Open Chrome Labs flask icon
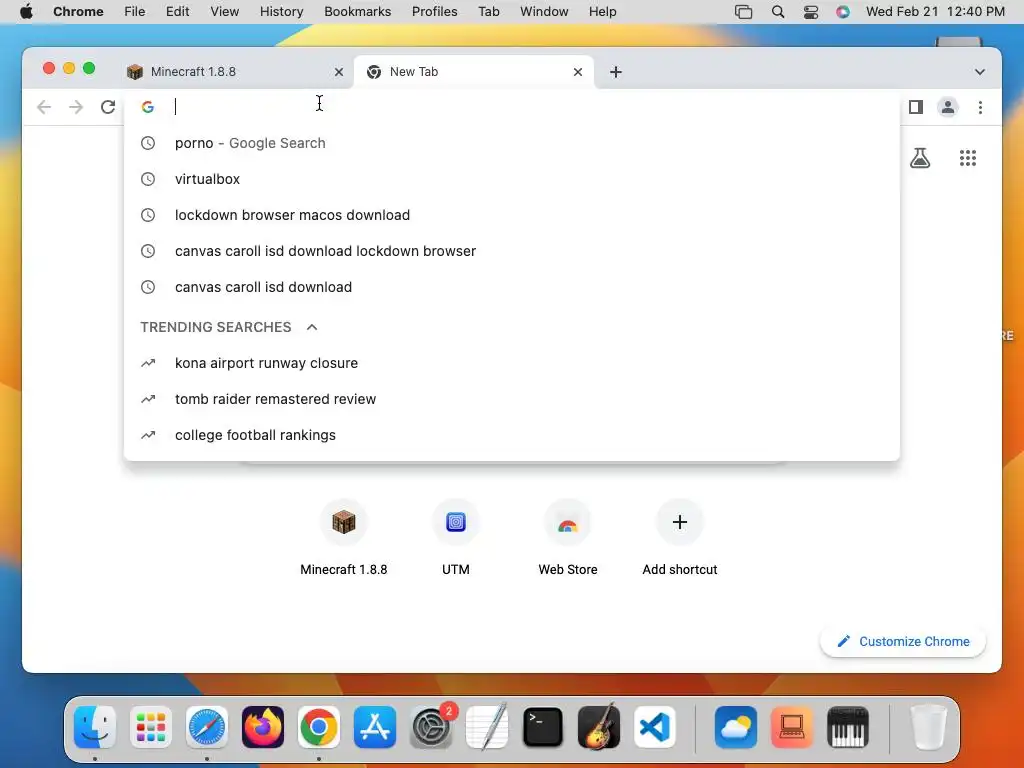This screenshot has width=1024, height=768. tap(920, 157)
